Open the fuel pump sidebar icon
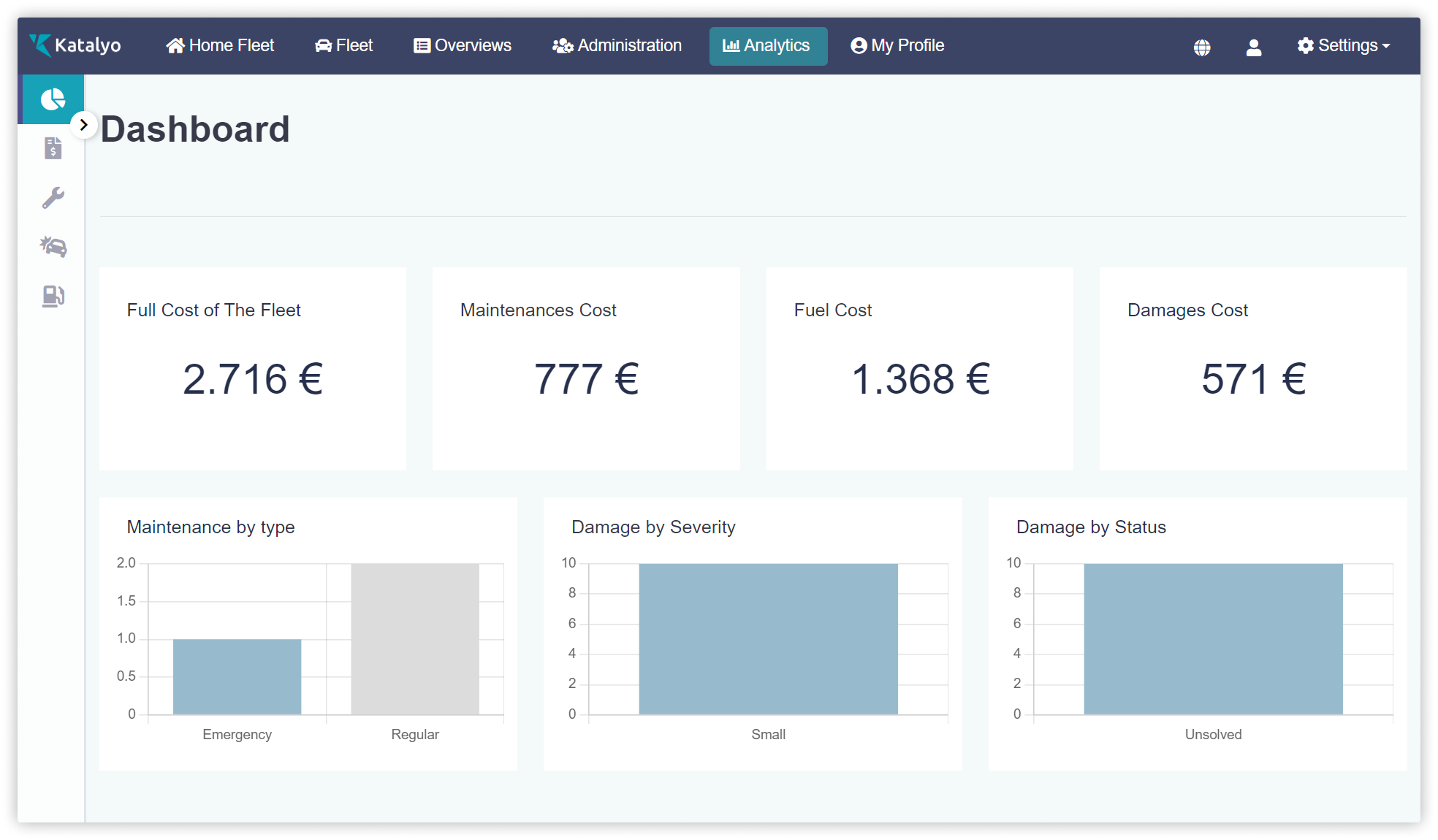This screenshot has height=840, width=1438. point(53,296)
